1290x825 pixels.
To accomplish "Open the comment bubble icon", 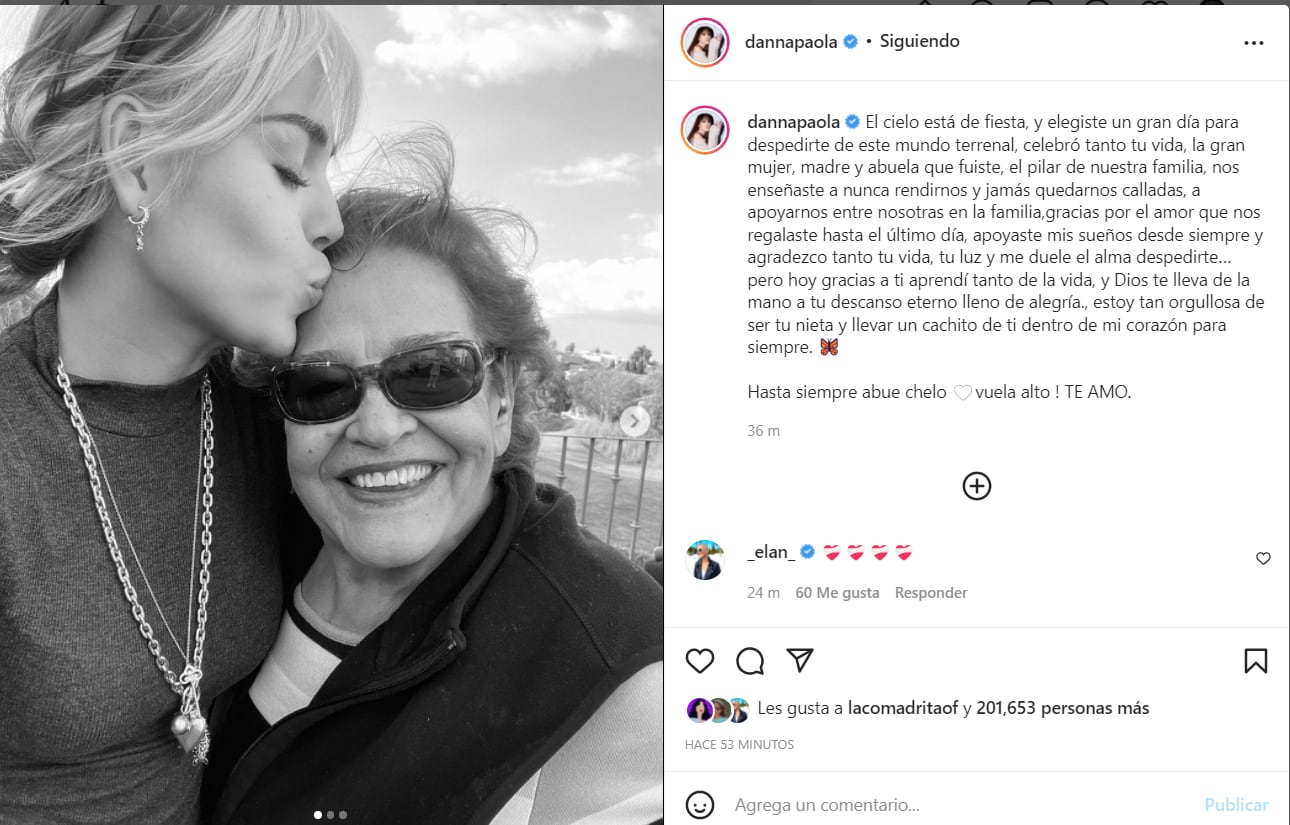I will coord(749,661).
